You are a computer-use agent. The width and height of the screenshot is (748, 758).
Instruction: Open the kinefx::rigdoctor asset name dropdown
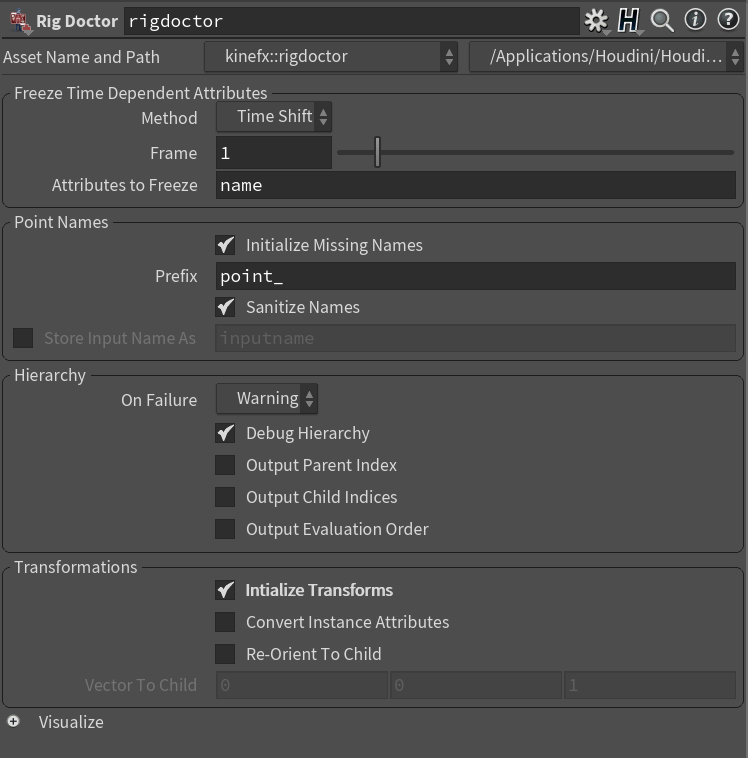331,57
